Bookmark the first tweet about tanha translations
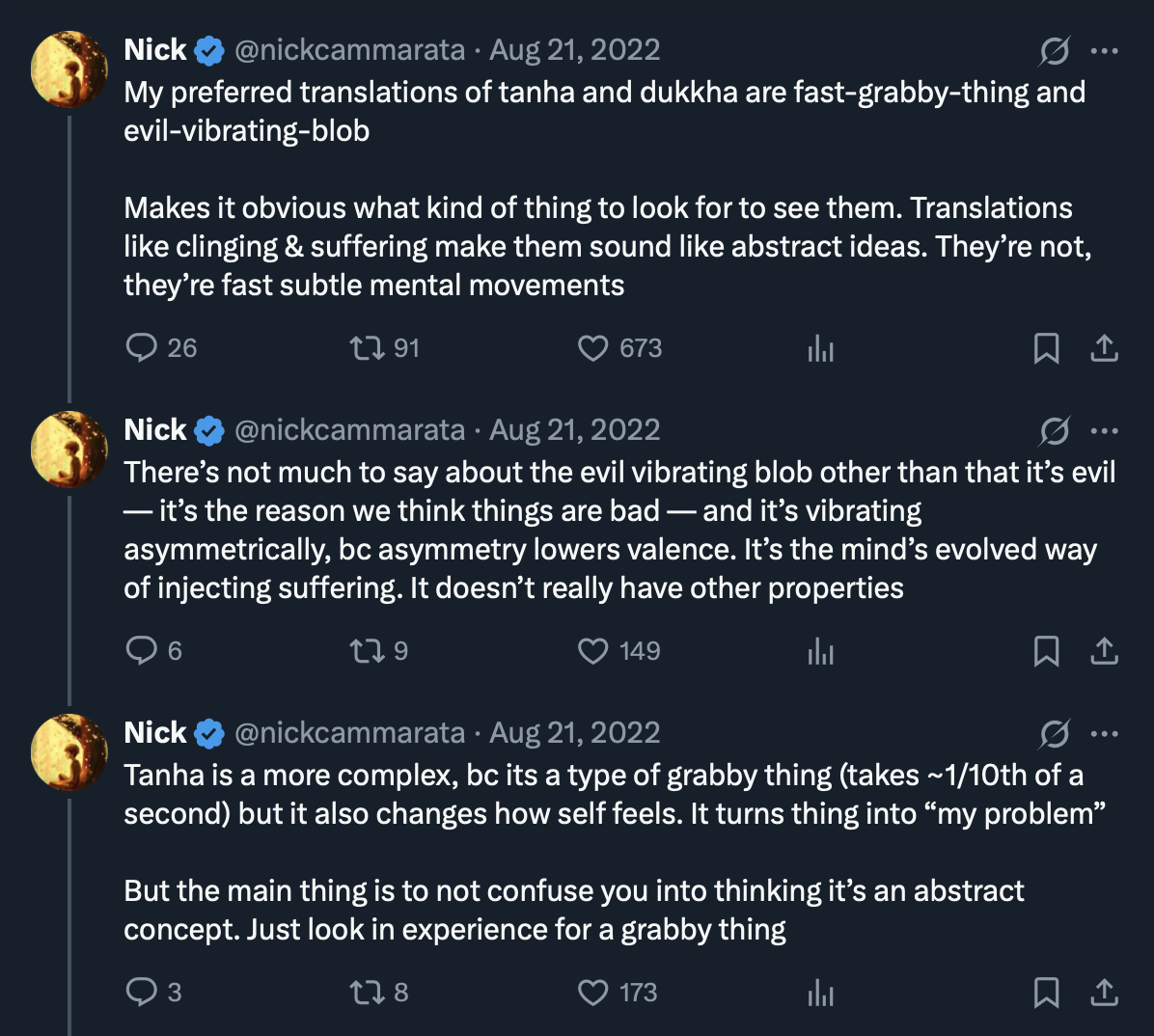1154x1036 pixels. coord(1046,348)
